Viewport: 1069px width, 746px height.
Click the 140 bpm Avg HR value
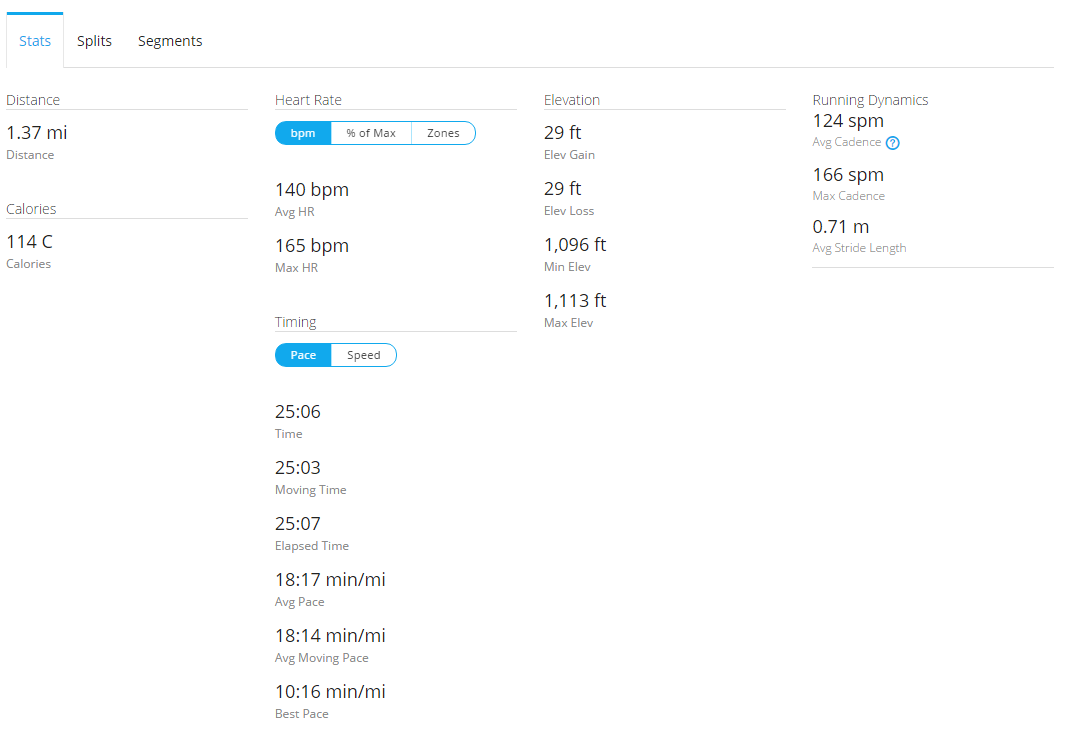coord(312,189)
